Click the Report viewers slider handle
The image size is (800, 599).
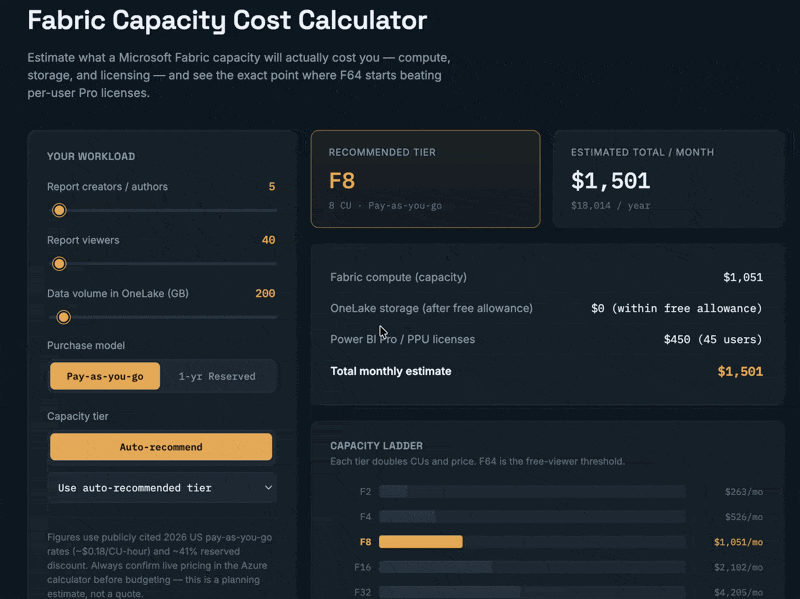pos(59,264)
